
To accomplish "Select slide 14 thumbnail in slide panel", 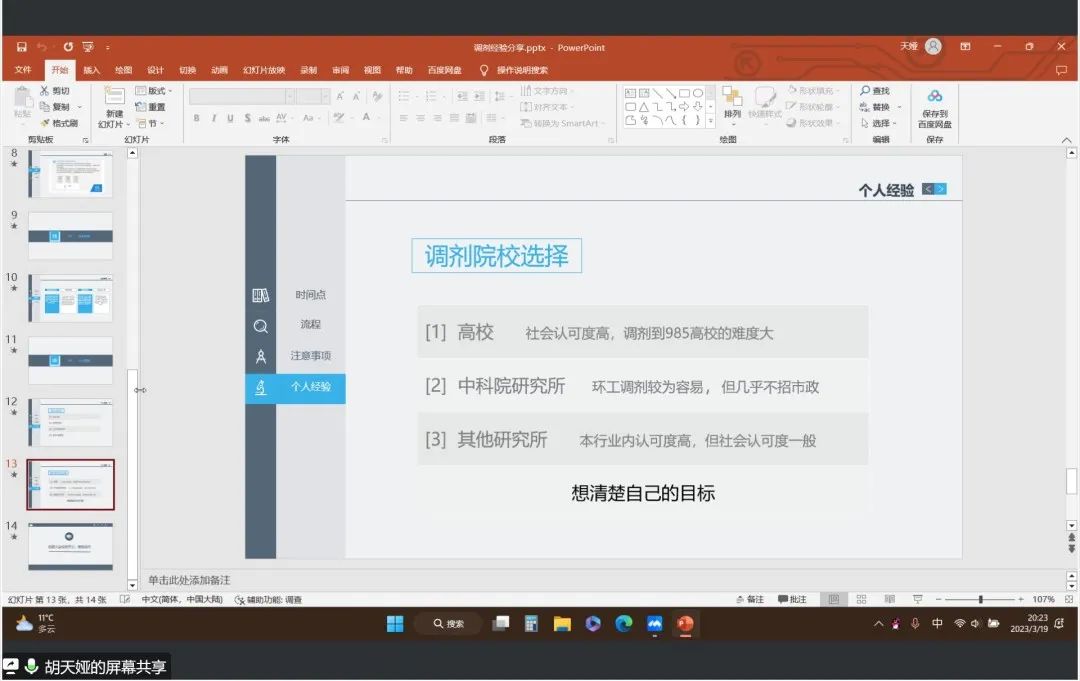I will 70,545.
